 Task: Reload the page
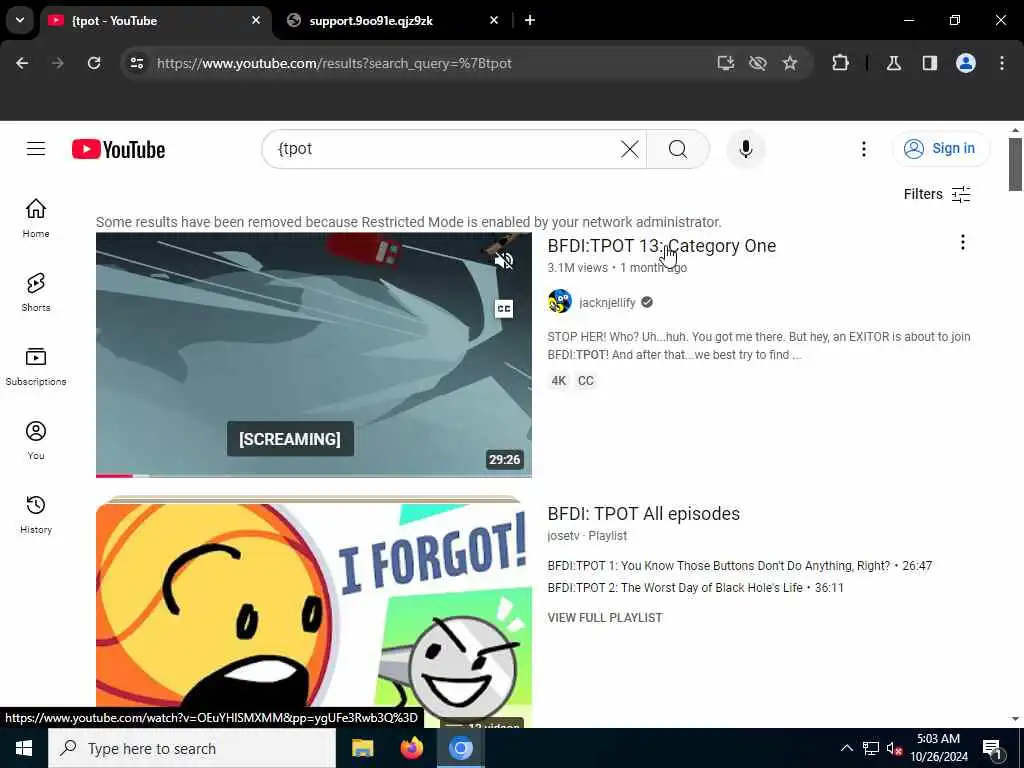pos(94,63)
